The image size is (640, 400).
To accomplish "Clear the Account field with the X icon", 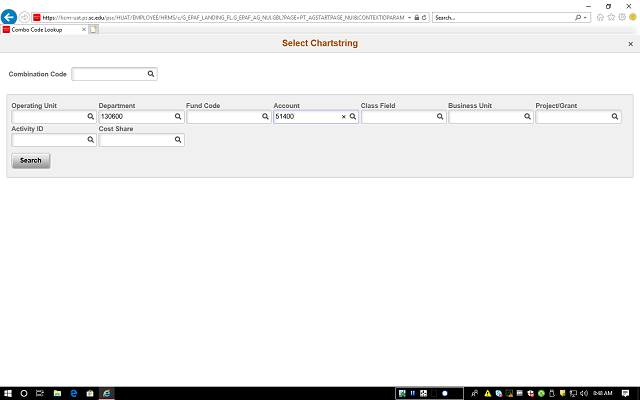I will (344, 117).
